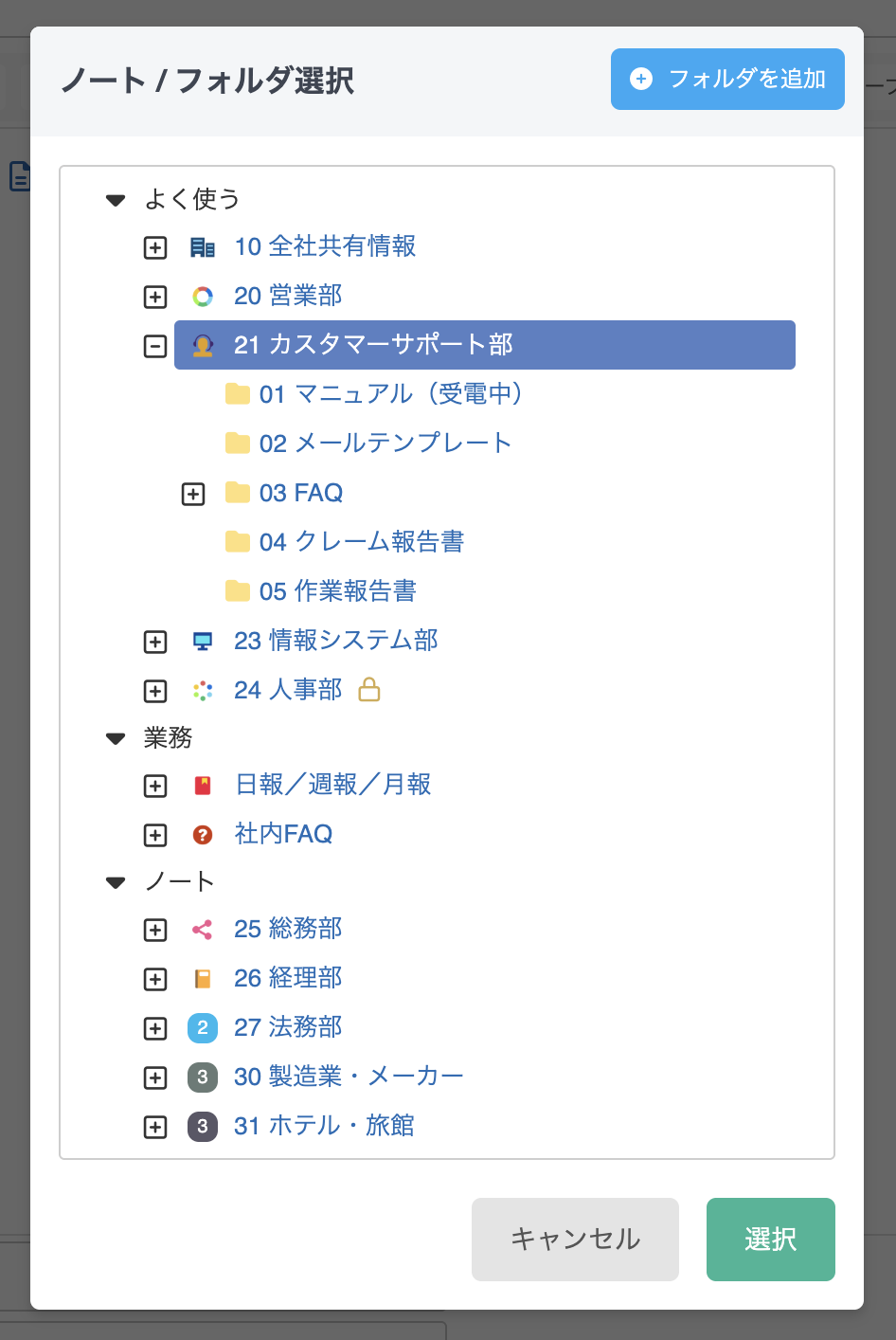Click the キャンセル button

coord(575,1239)
